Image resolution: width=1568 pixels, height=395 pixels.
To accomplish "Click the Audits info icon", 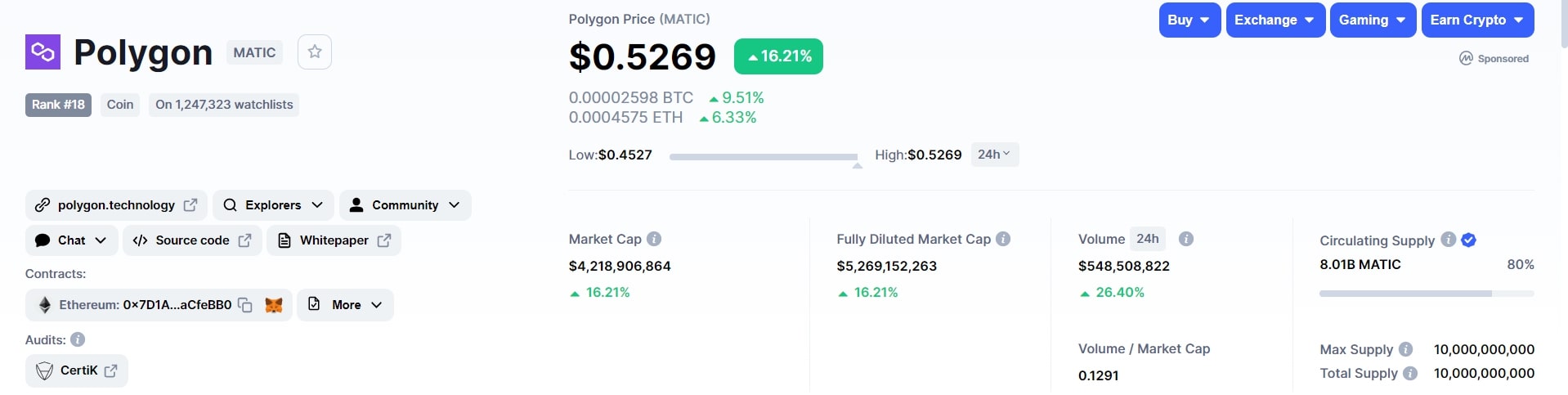I will point(78,339).
